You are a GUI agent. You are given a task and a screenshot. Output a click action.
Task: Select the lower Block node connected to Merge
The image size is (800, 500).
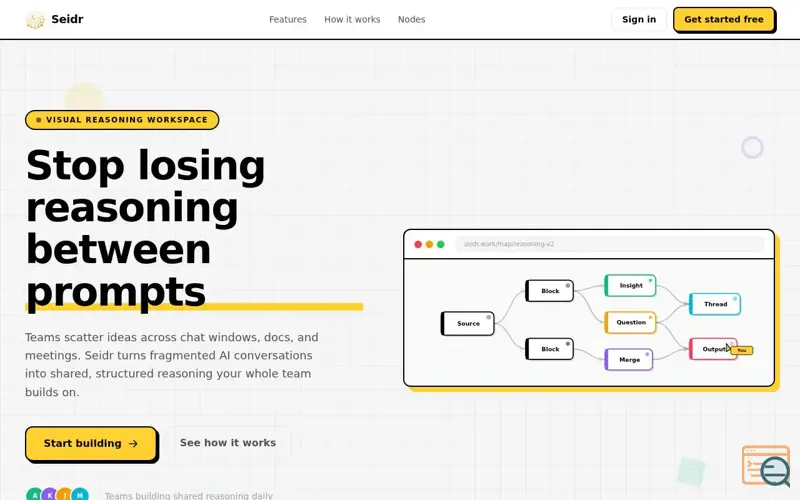pyautogui.click(x=549, y=349)
